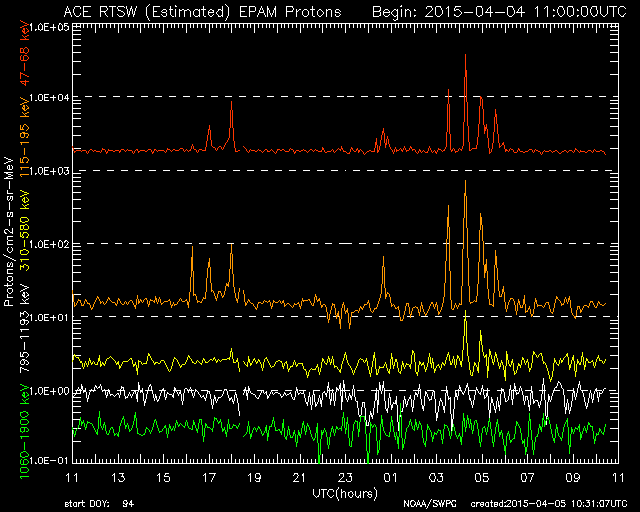This screenshot has height=512, width=640.
Task: Select the green '1060-1900 keV' channel label
Action: tap(25, 431)
